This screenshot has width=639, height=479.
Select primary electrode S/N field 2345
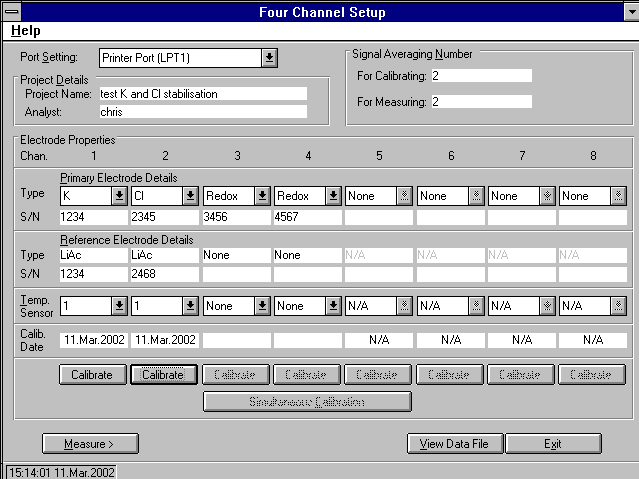point(165,217)
